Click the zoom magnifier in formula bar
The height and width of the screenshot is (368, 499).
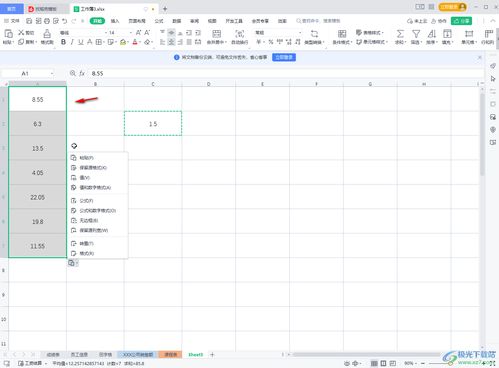pyautogui.click(x=72, y=73)
